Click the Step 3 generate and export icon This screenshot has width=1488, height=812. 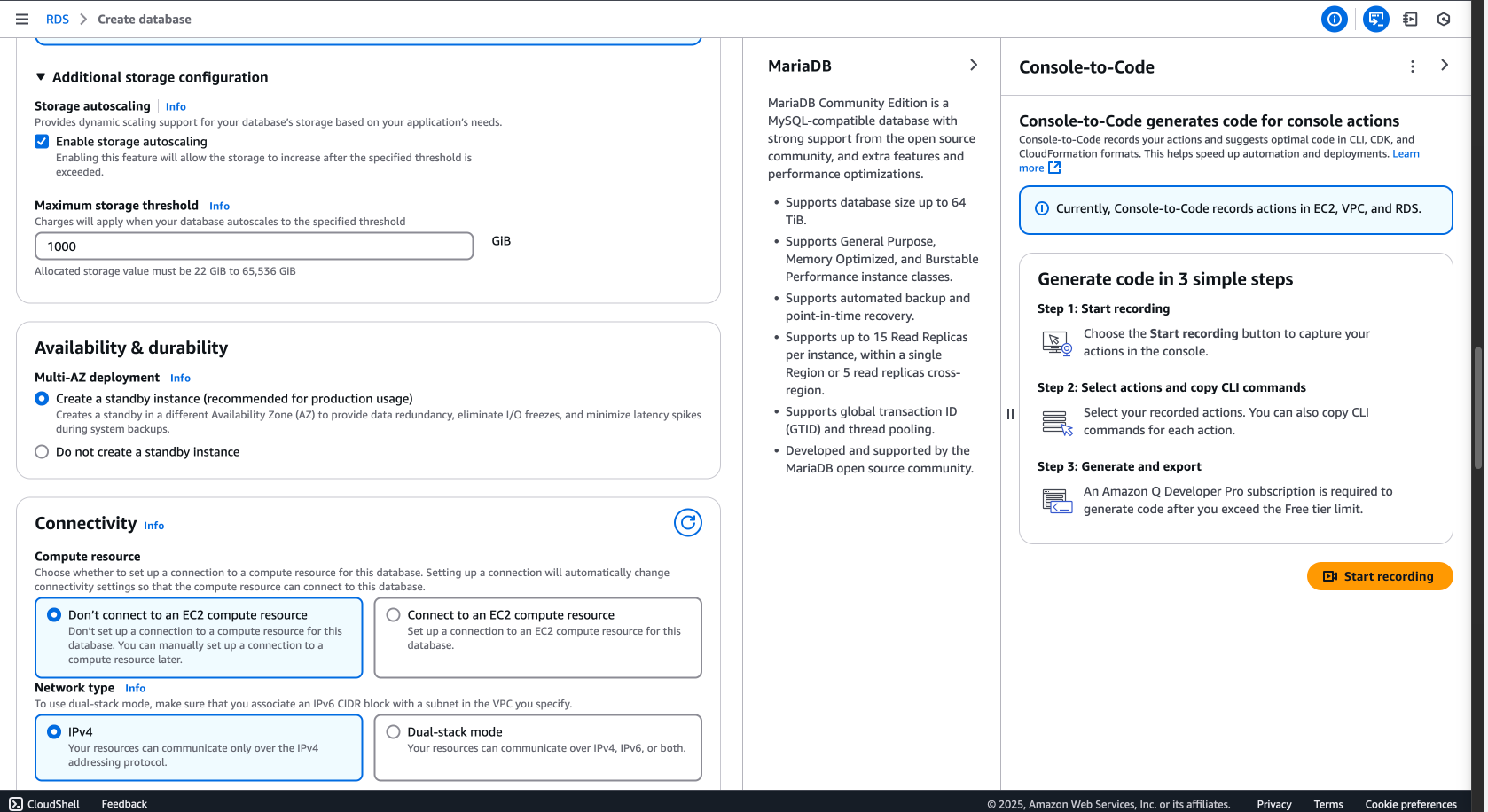(1057, 501)
